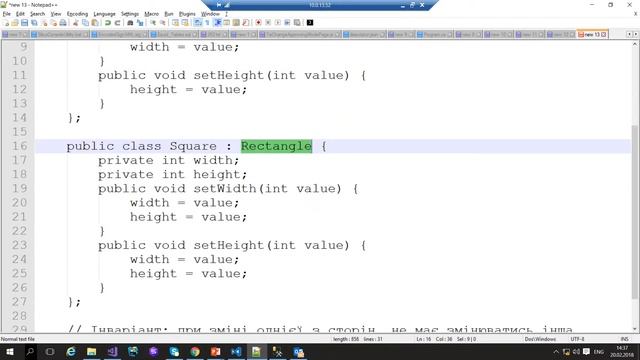Click the Zoom Out toolbar icon
Image resolution: width=640 pixels, height=360 pixels.
pos(162,23)
